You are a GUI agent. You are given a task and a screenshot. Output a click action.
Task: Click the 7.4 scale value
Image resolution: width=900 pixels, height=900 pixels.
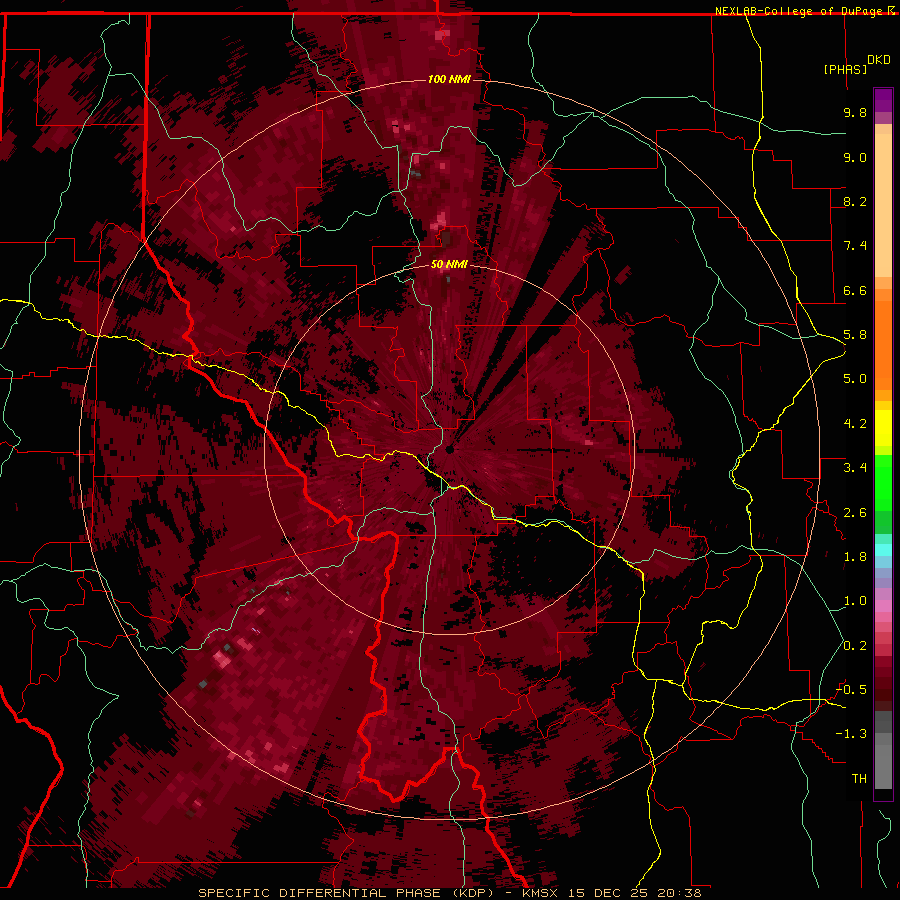855,246
